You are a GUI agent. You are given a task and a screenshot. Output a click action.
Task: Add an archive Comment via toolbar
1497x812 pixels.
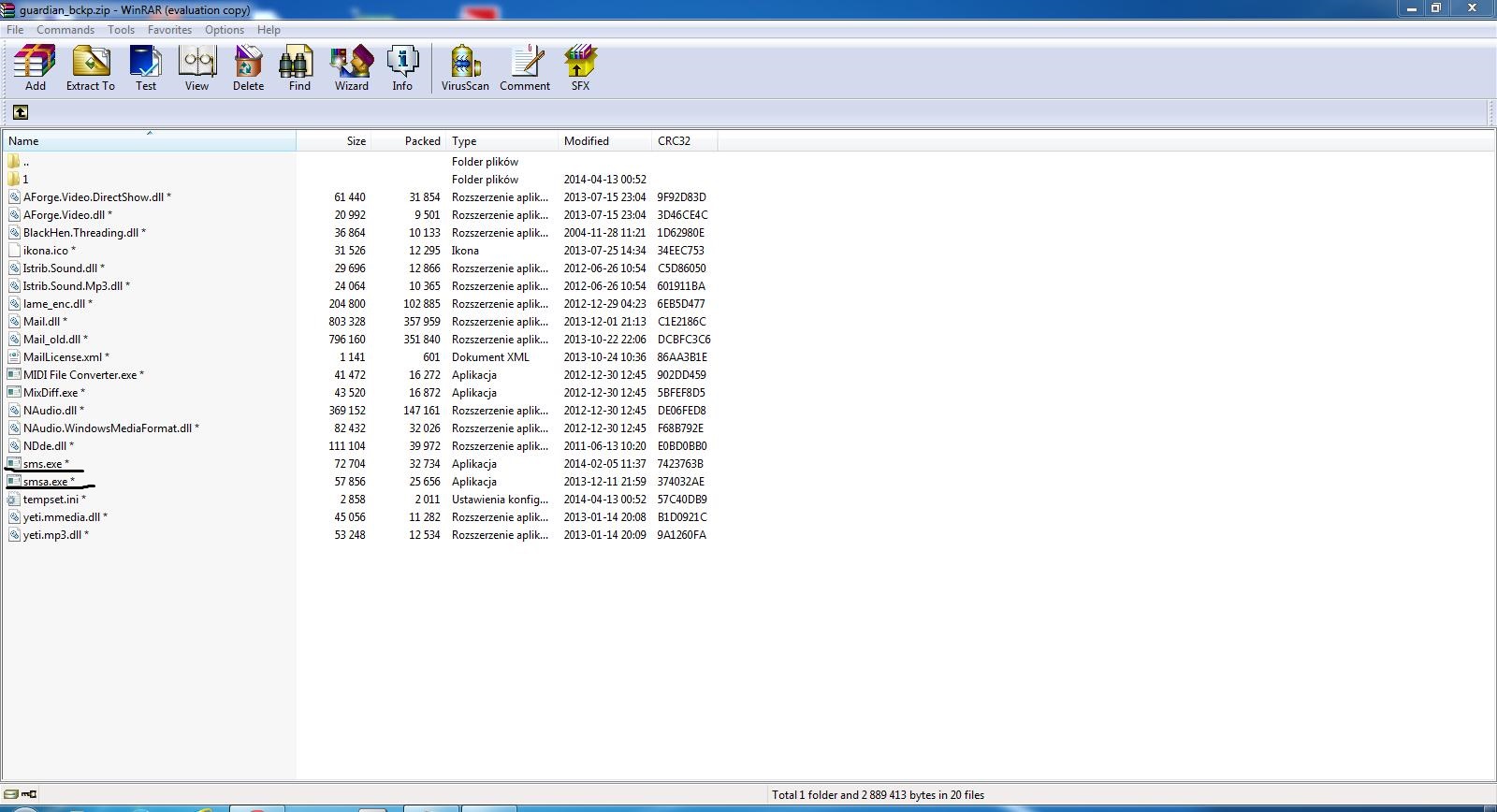(525, 68)
